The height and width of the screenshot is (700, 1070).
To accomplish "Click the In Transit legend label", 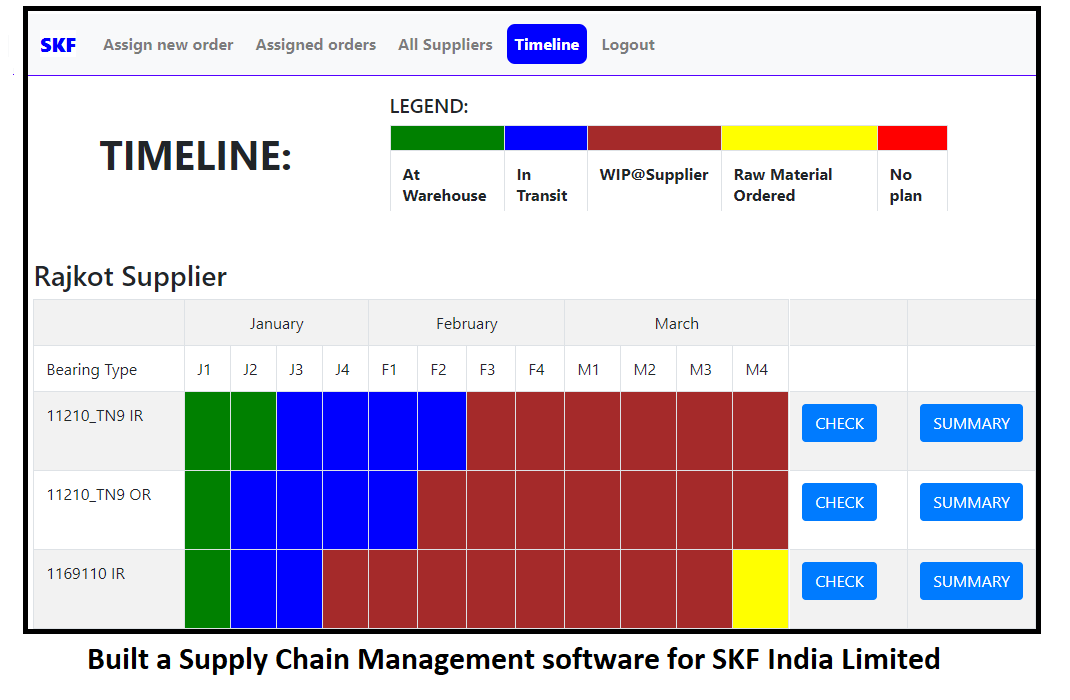I will tap(542, 185).
